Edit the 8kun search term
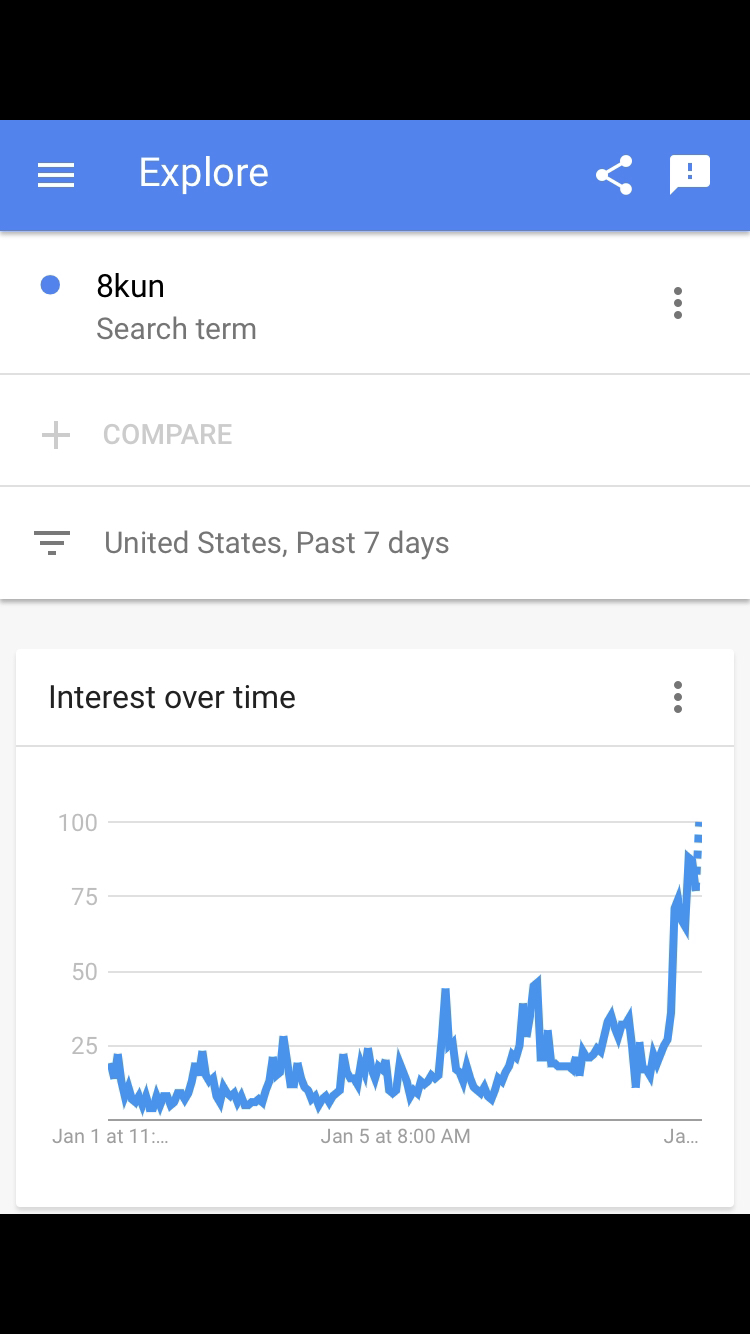 (130, 286)
